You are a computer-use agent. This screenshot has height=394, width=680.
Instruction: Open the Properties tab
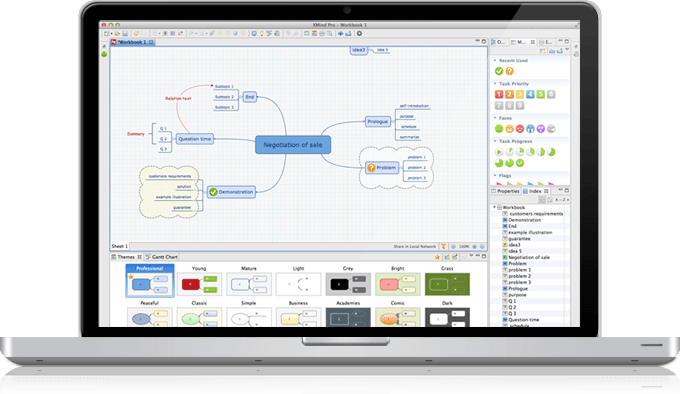pos(505,191)
